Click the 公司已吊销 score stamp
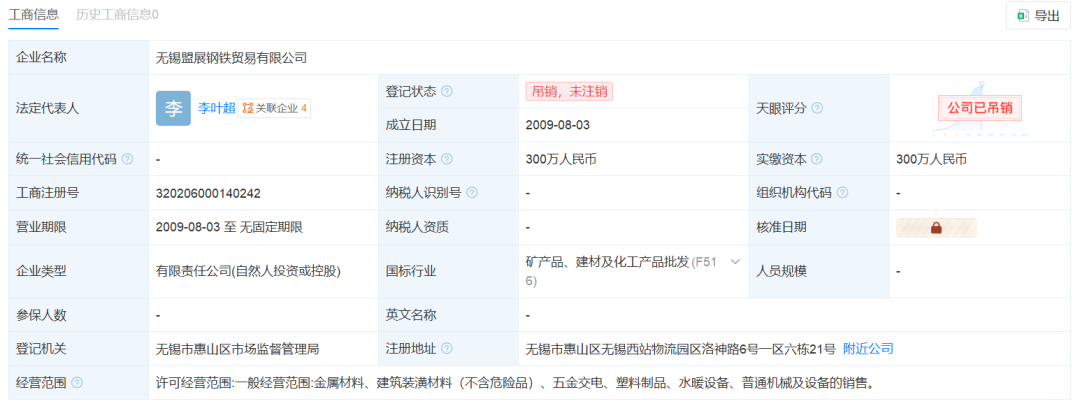The width and height of the screenshot is (1080, 406). 980,108
